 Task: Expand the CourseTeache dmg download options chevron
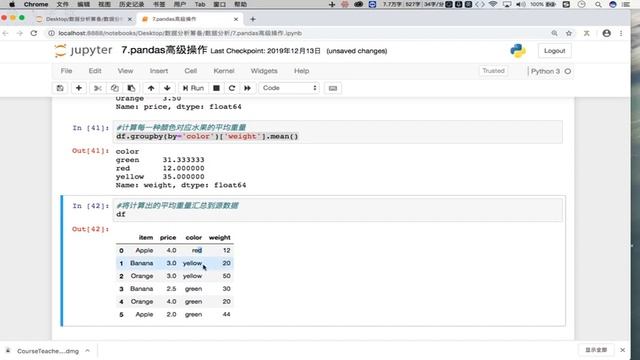coord(87,351)
